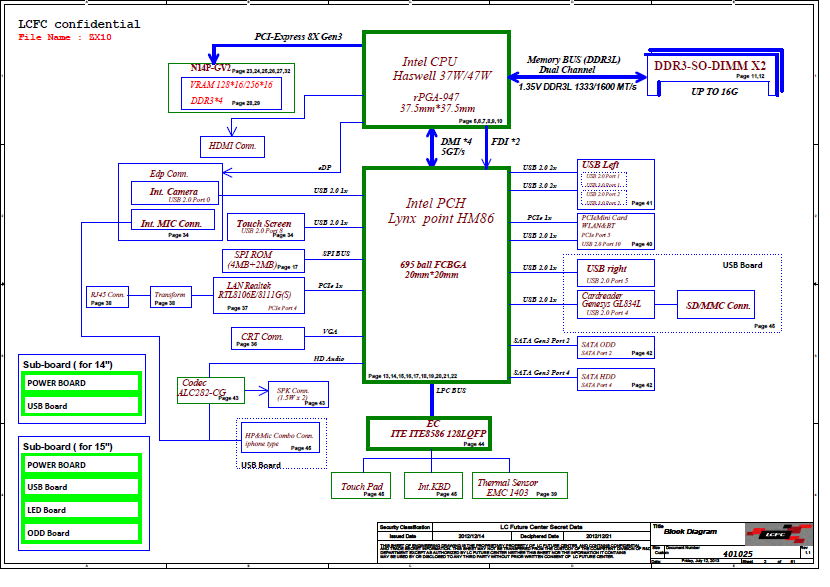Select the CRT Conn. block
The height and width of the screenshot is (587, 830).
point(268,338)
